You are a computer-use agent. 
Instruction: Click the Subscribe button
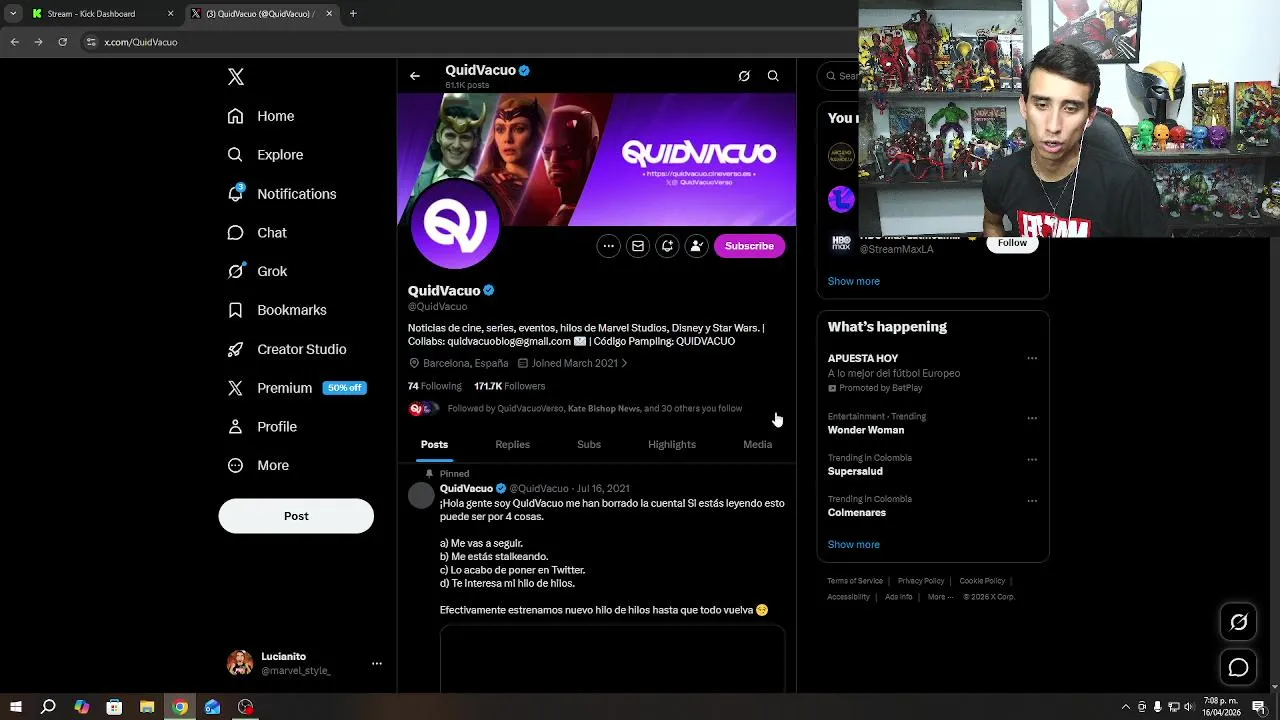749,246
